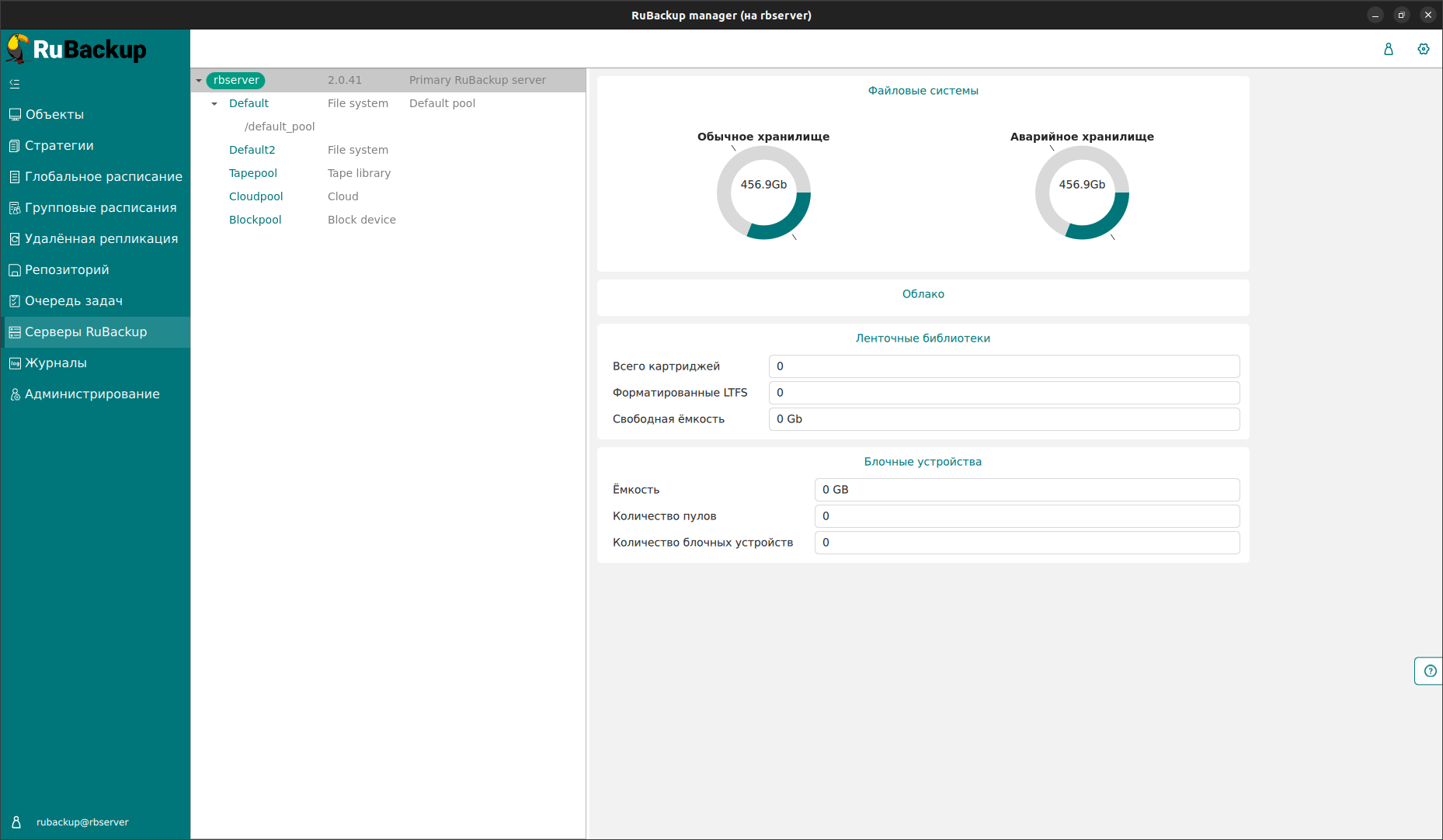1443x840 pixels.
Task: Click the Репозиторий icon in sidebar
Action: tap(15, 270)
